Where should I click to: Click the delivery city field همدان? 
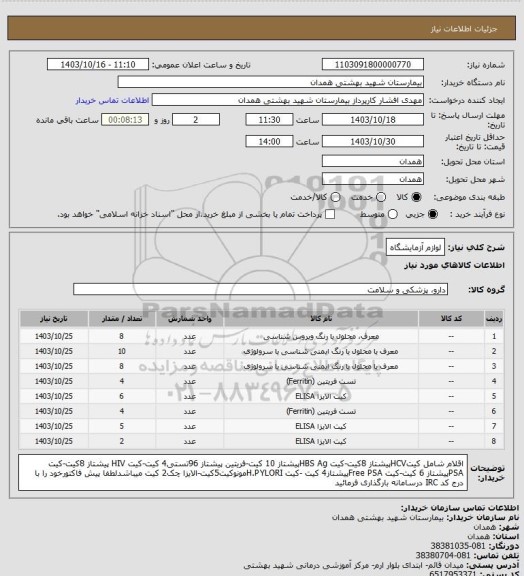coord(373,179)
